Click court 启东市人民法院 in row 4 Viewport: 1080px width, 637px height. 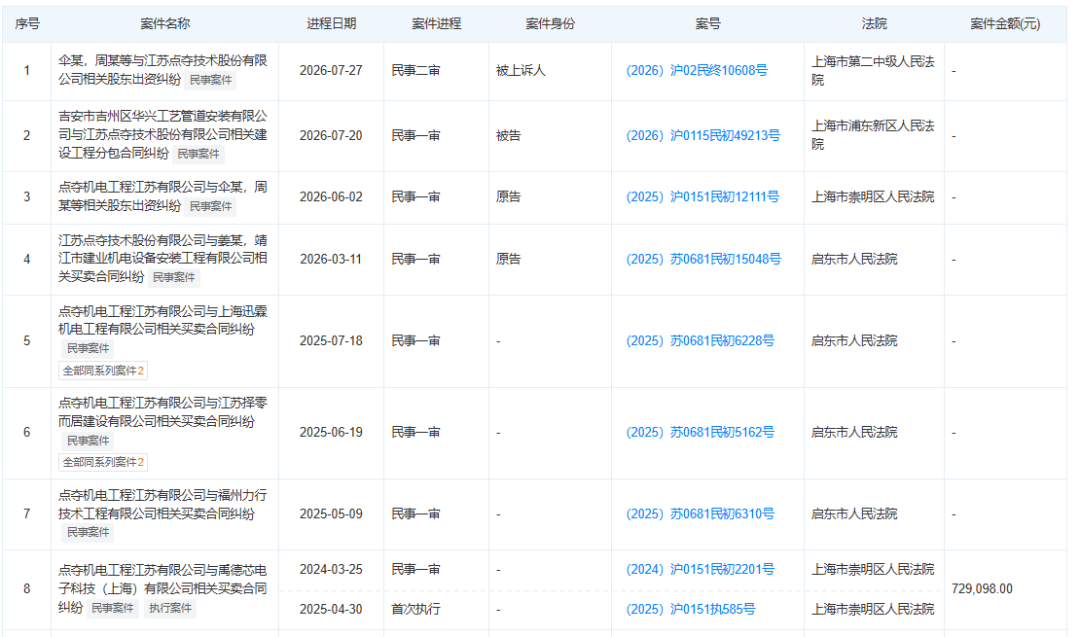click(x=854, y=260)
